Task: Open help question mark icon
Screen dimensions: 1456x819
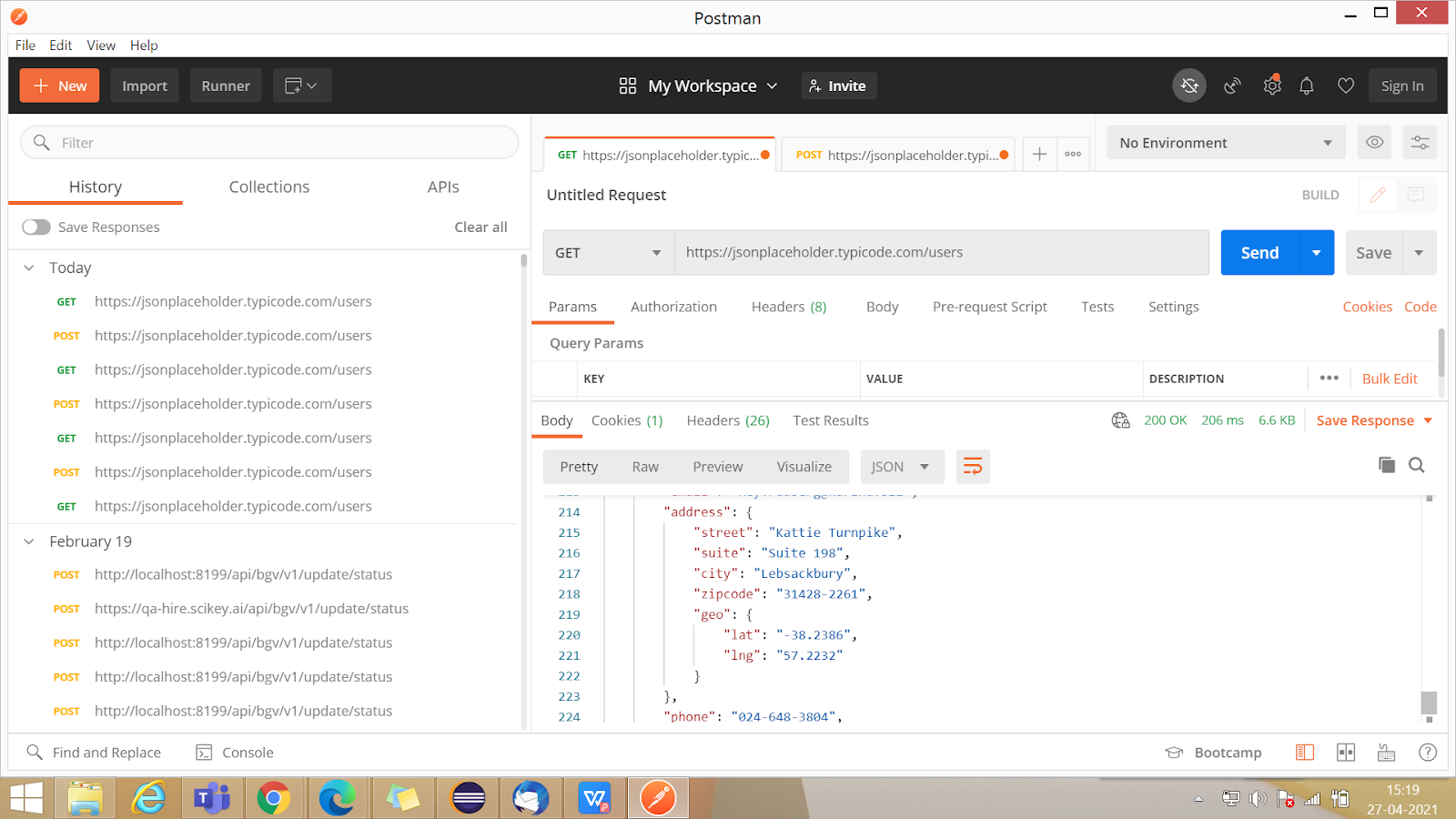Action: [1428, 753]
